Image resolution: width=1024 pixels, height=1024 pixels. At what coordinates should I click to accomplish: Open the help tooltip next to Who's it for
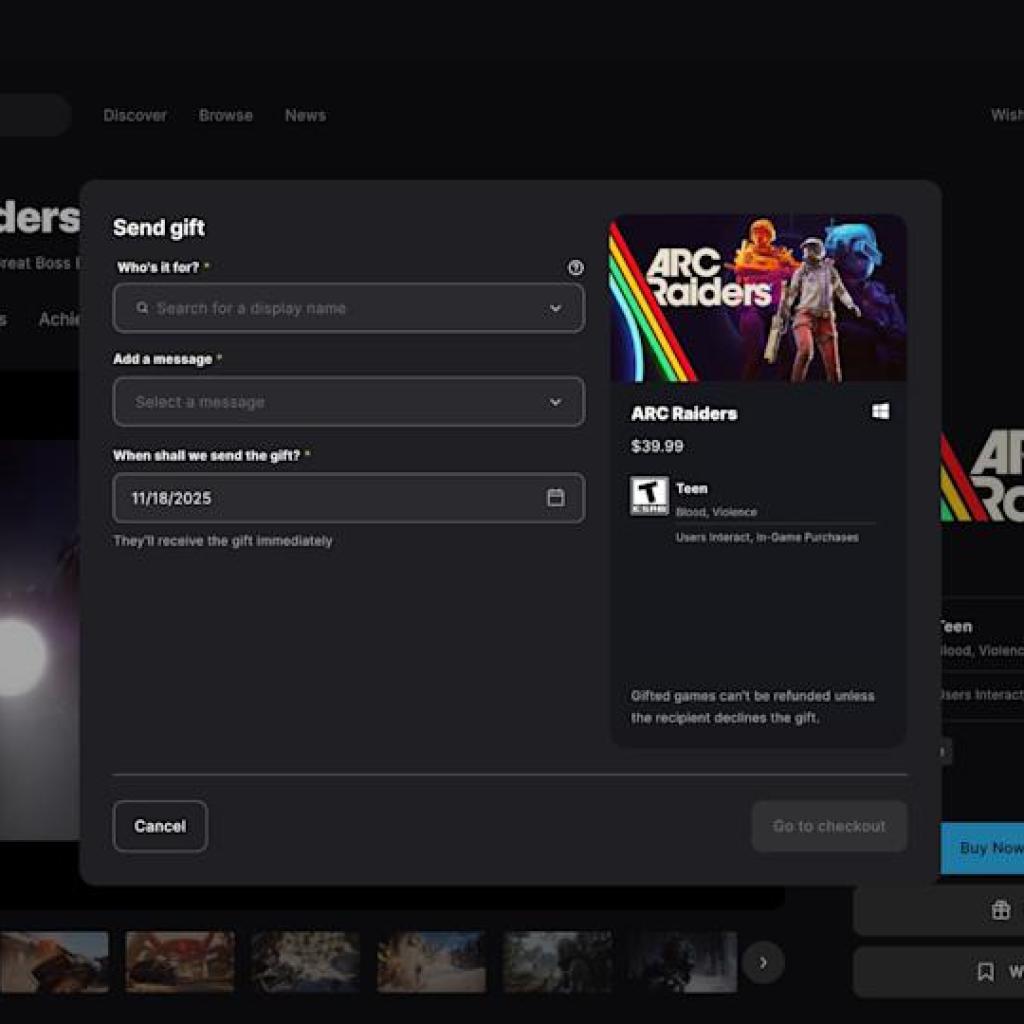click(575, 268)
